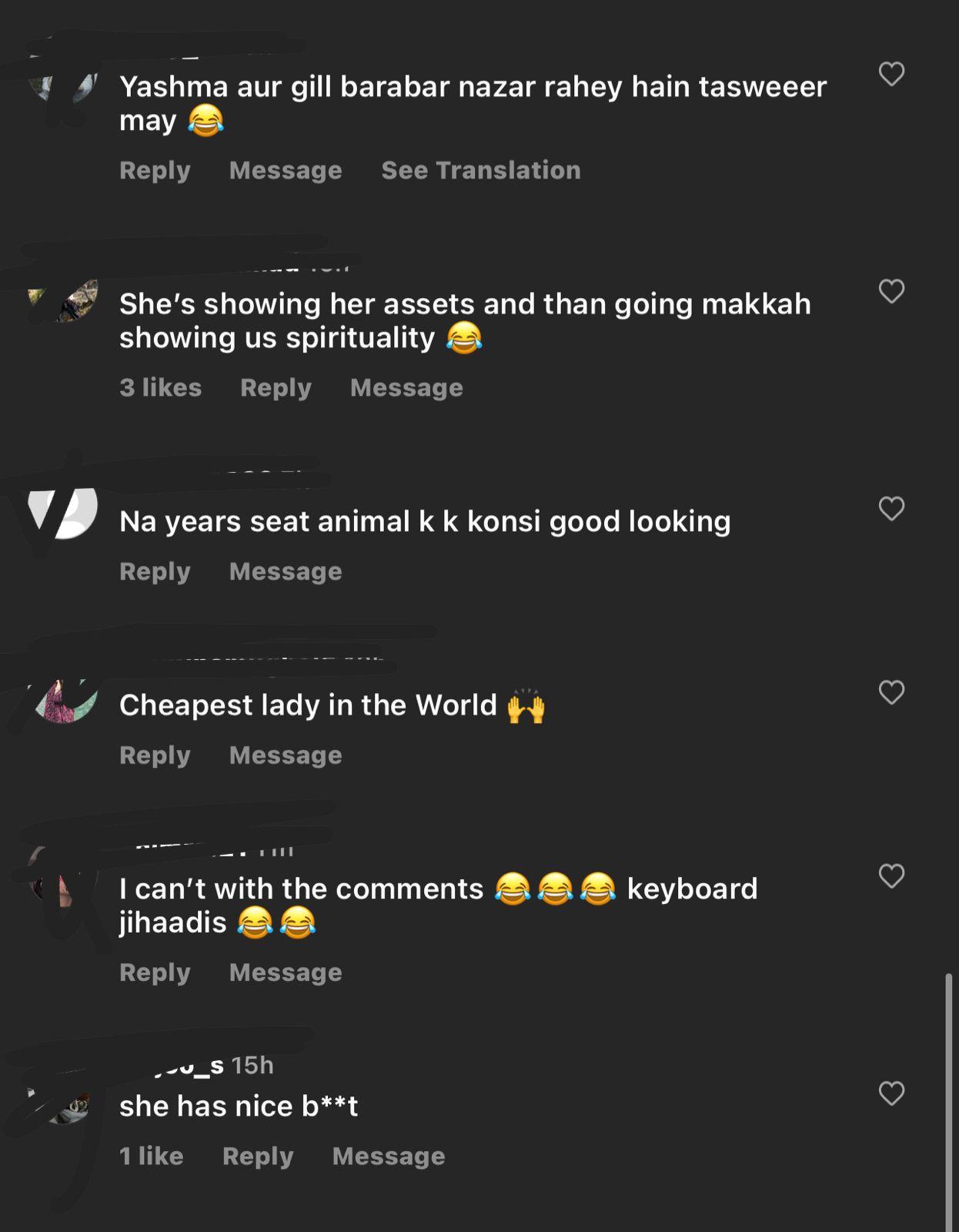Message the author of Yashma comment
The image size is (959, 1232).
(286, 171)
